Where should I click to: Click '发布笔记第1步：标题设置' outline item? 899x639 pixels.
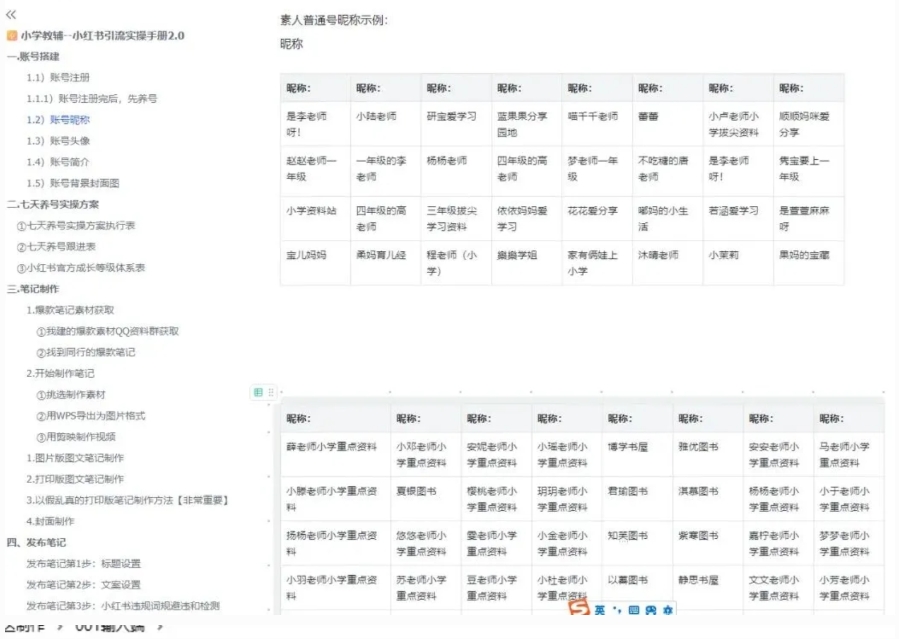tap(83, 563)
